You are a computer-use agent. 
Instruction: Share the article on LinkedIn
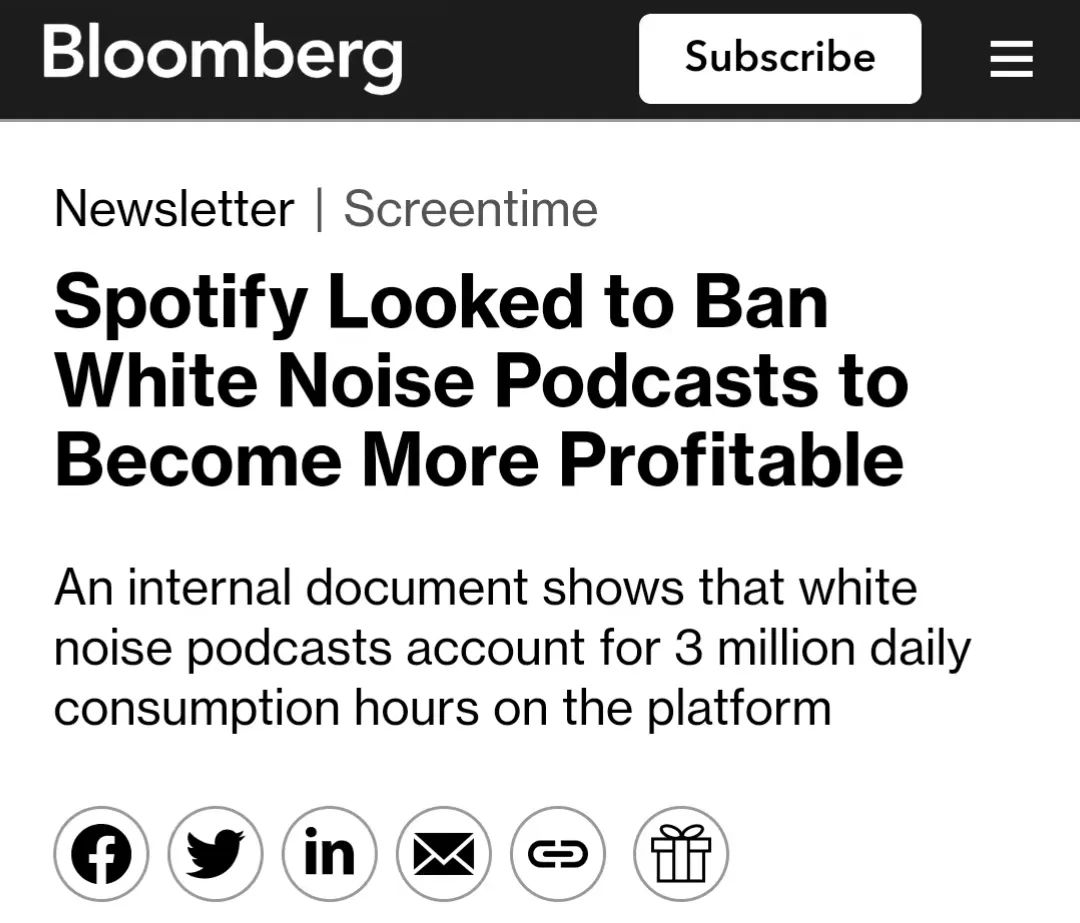click(330, 855)
